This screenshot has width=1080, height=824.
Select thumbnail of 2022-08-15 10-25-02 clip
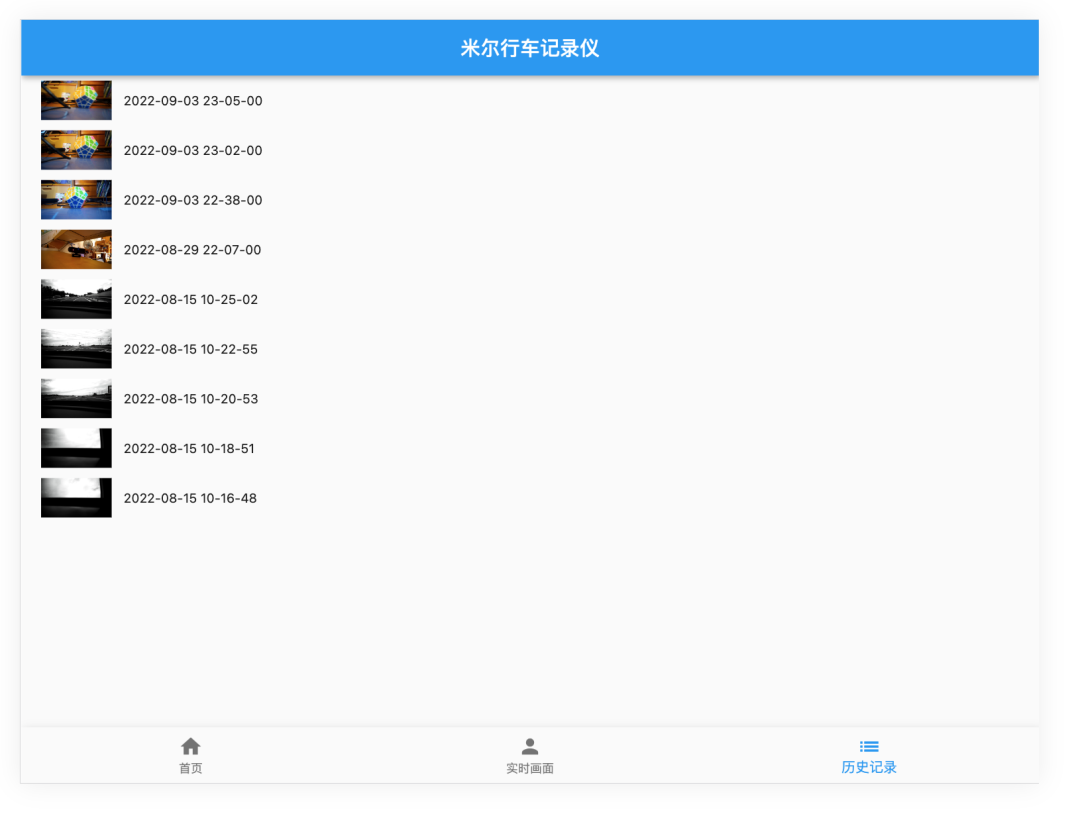coord(76,299)
